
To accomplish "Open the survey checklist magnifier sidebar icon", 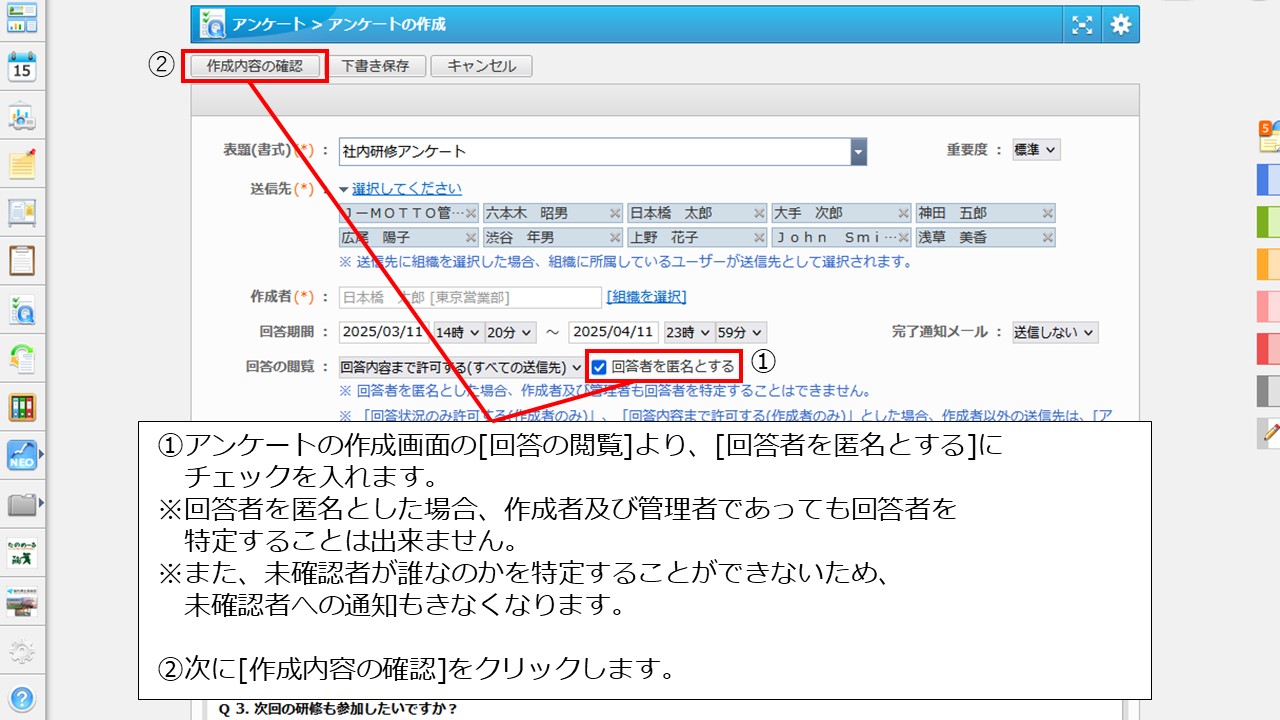I will click(x=22, y=309).
